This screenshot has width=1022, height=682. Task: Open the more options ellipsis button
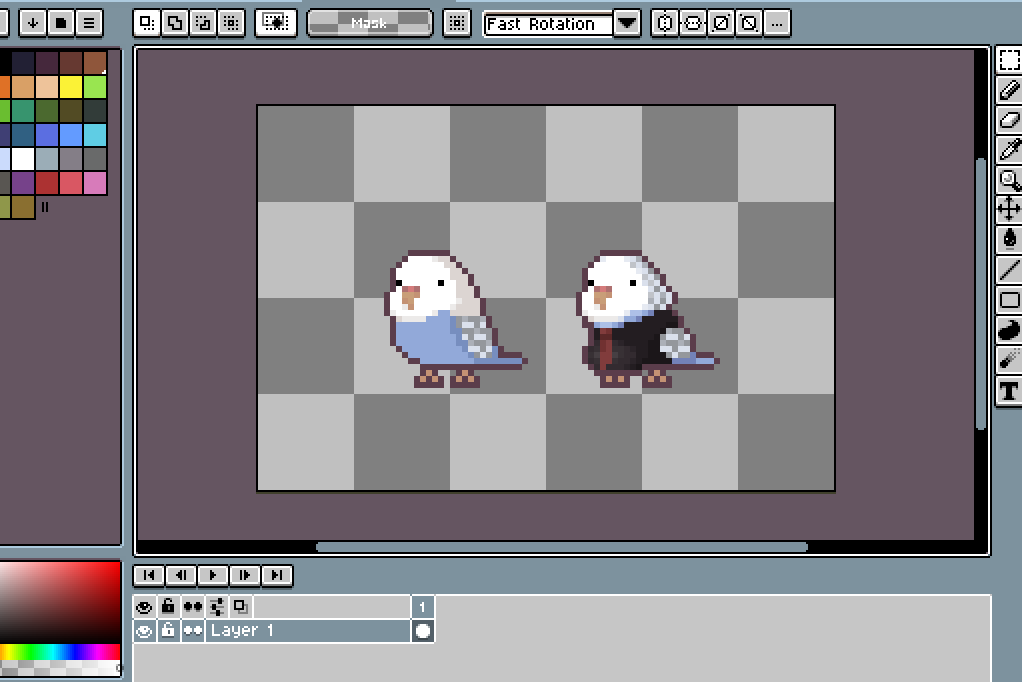tap(777, 23)
